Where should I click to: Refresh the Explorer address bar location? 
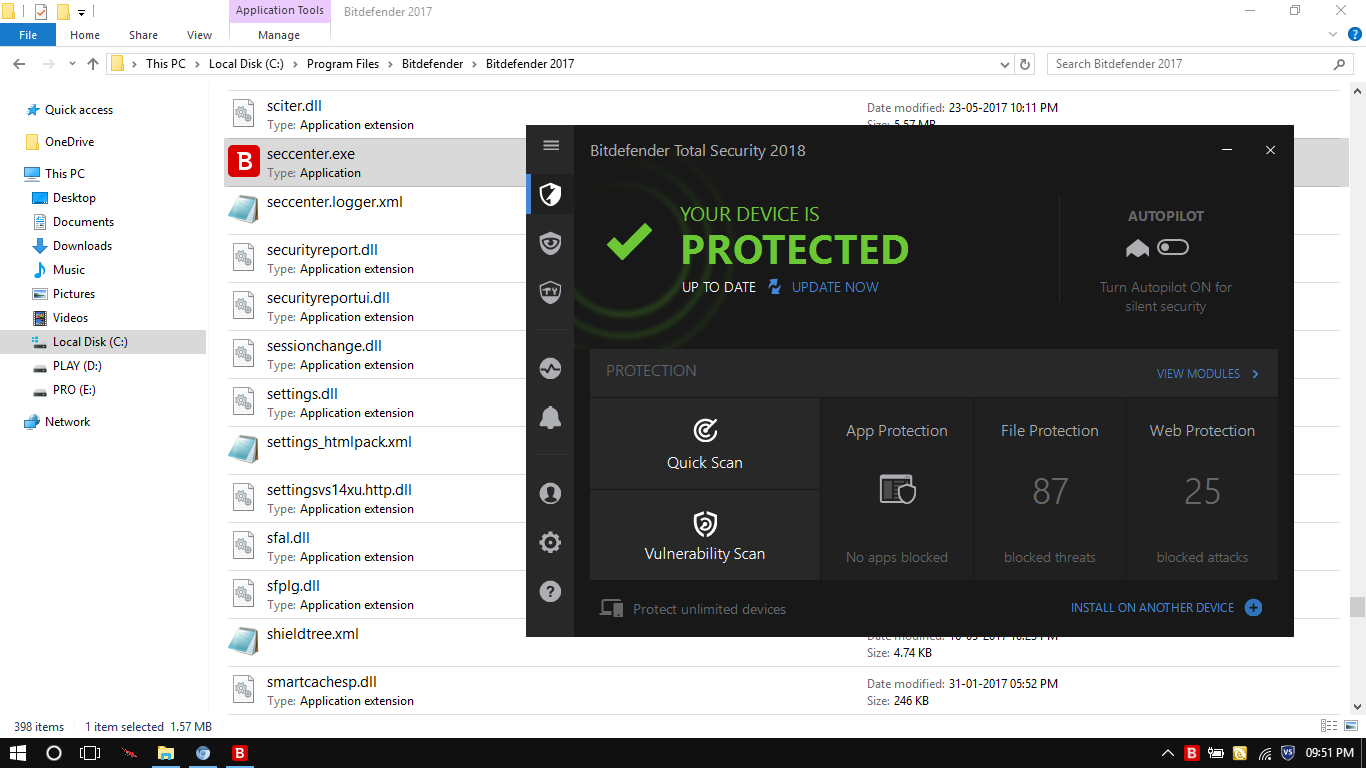1025,64
